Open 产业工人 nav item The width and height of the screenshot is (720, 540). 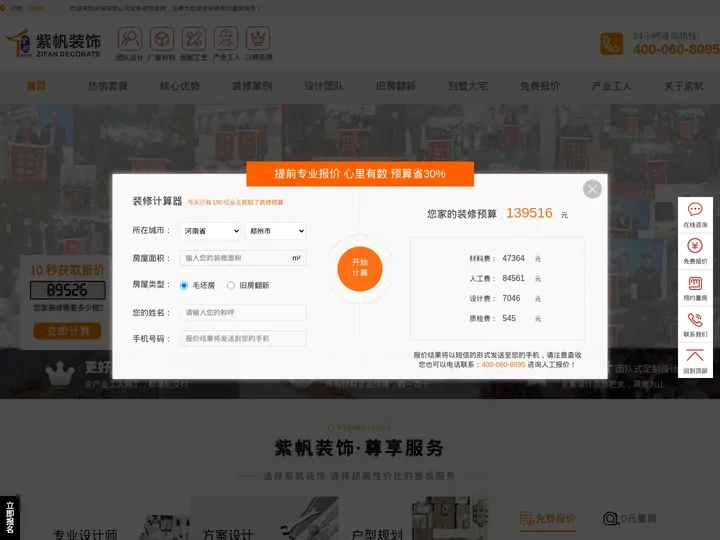click(x=612, y=86)
